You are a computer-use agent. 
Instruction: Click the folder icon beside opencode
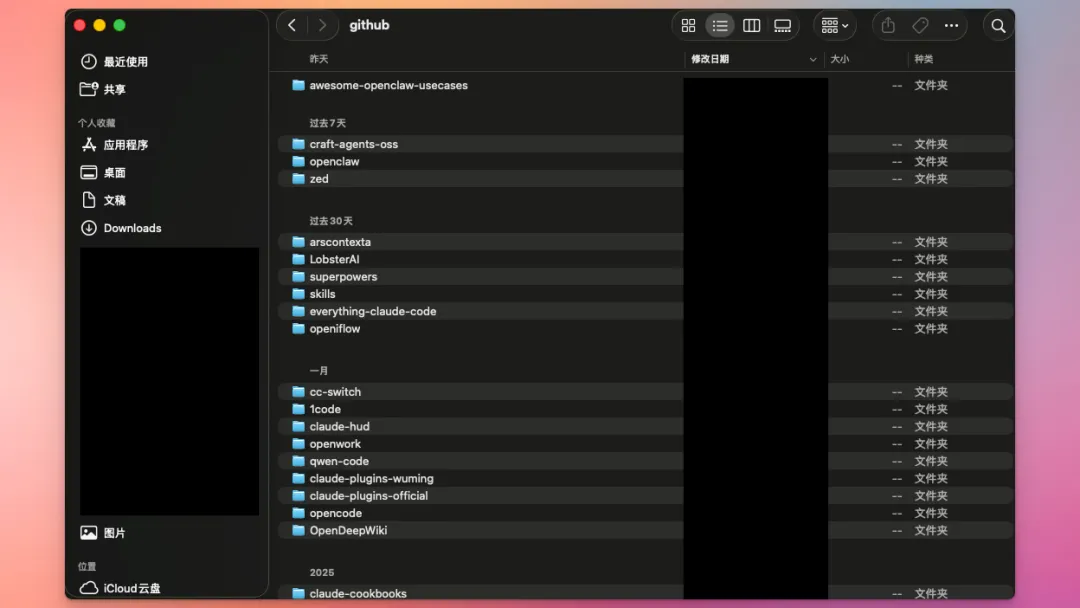coord(298,513)
